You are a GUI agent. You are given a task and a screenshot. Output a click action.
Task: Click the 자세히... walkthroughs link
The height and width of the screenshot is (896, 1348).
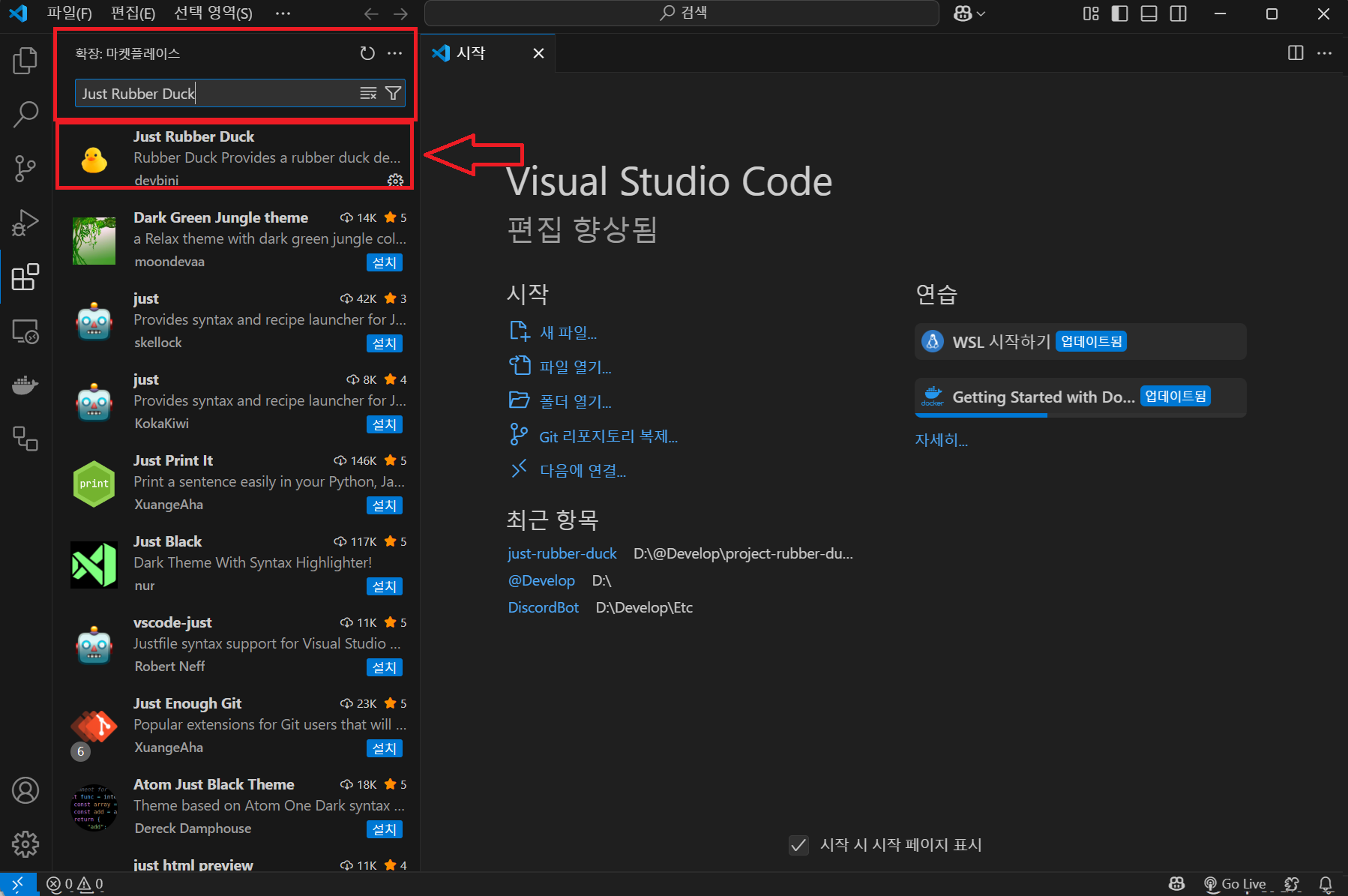pos(941,440)
